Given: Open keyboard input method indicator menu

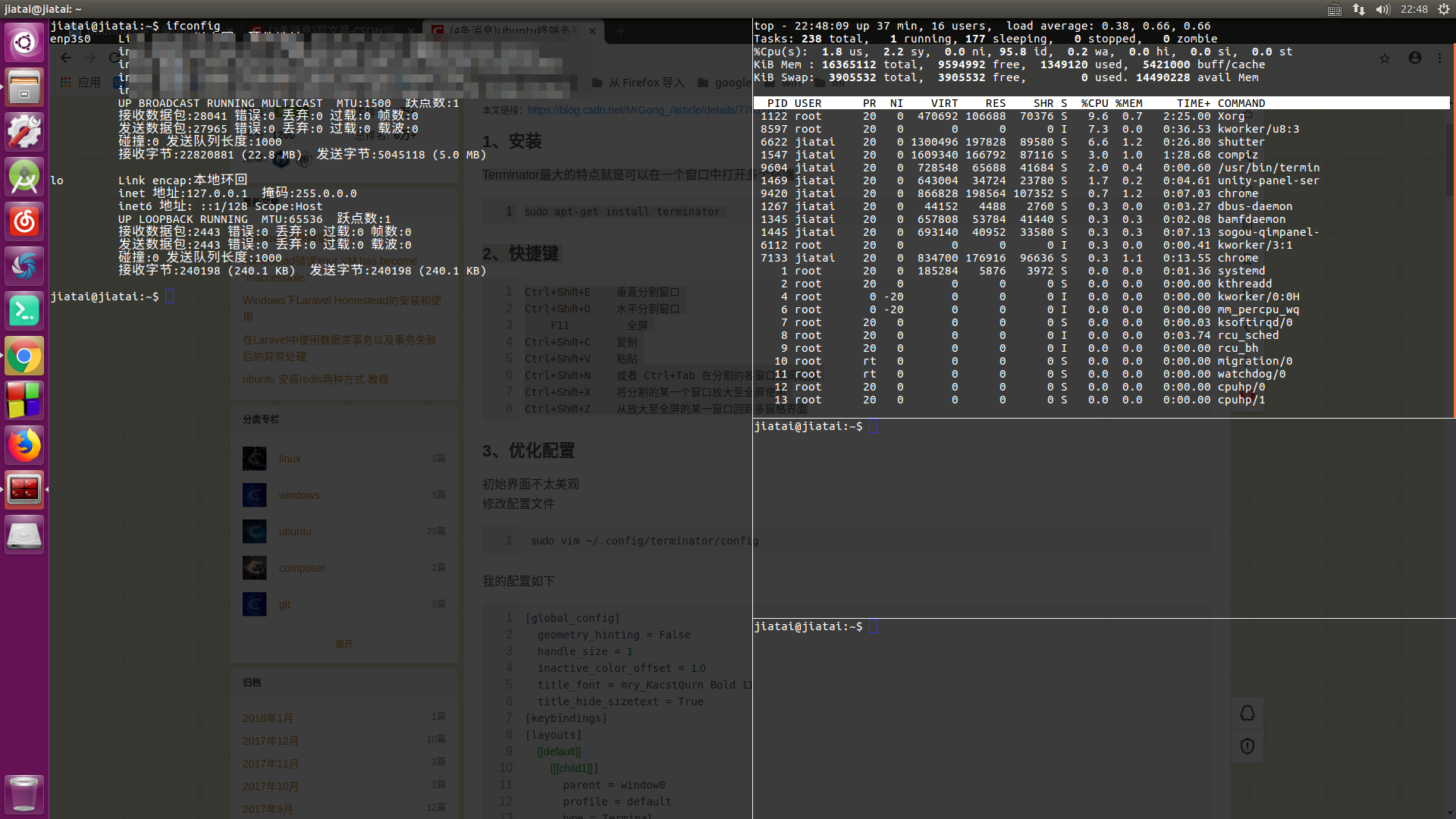Looking at the screenshot, I should pos(1335,9).
